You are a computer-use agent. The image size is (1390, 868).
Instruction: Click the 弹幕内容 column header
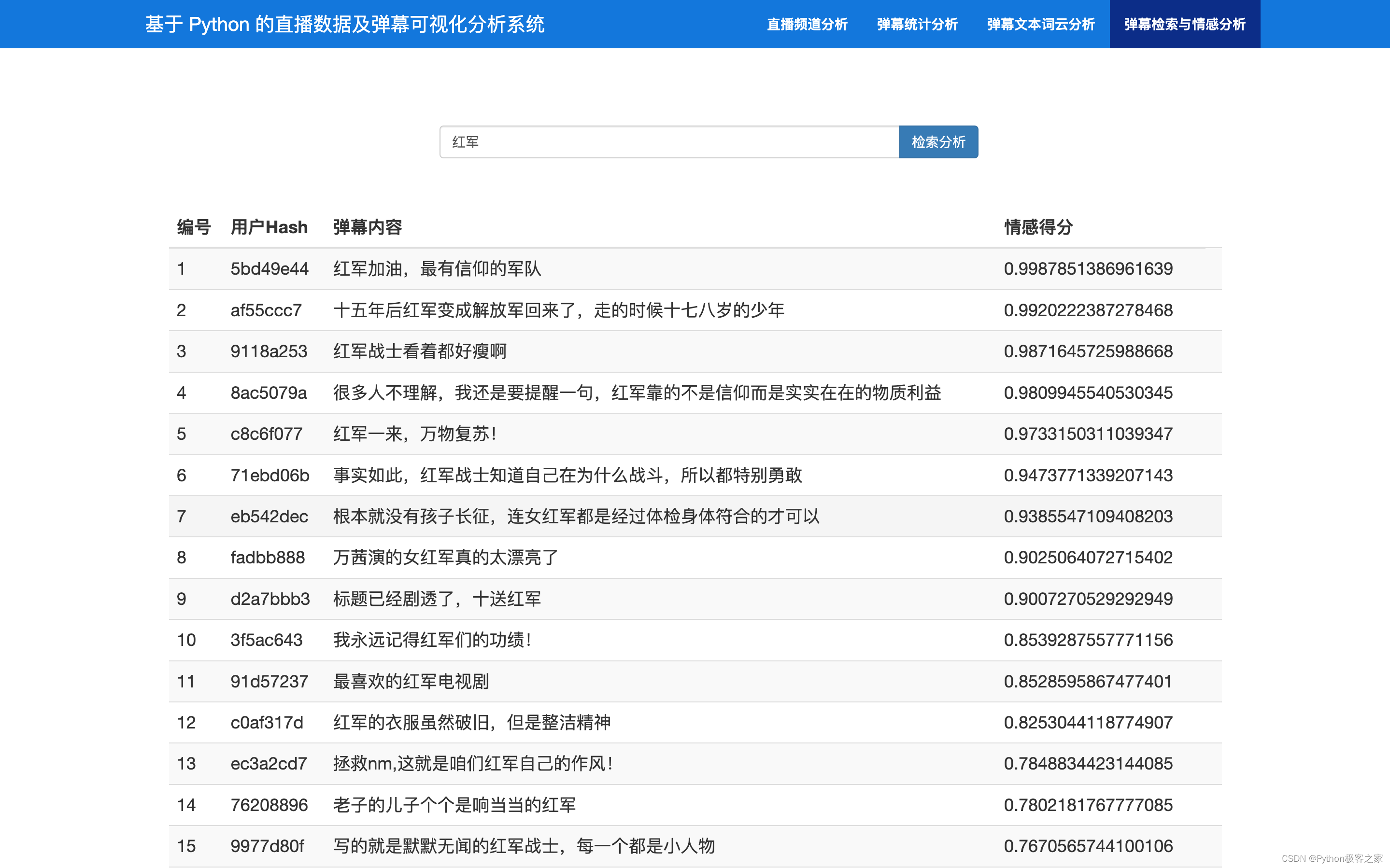pos(368,227)
